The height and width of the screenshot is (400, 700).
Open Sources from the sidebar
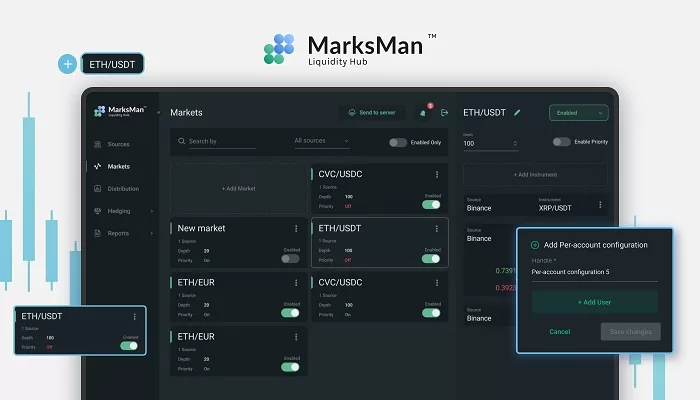pos(118,144)
